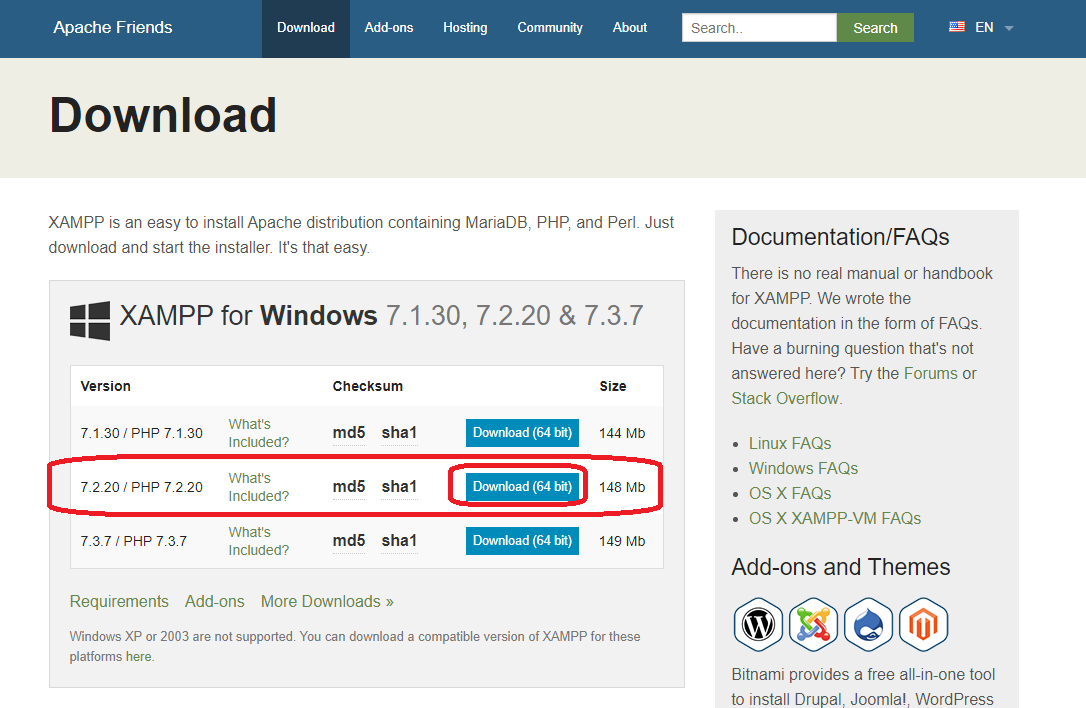Go to the Hosting navigation item
Viewport: 1086px width, 708px height.
[465, 28]
